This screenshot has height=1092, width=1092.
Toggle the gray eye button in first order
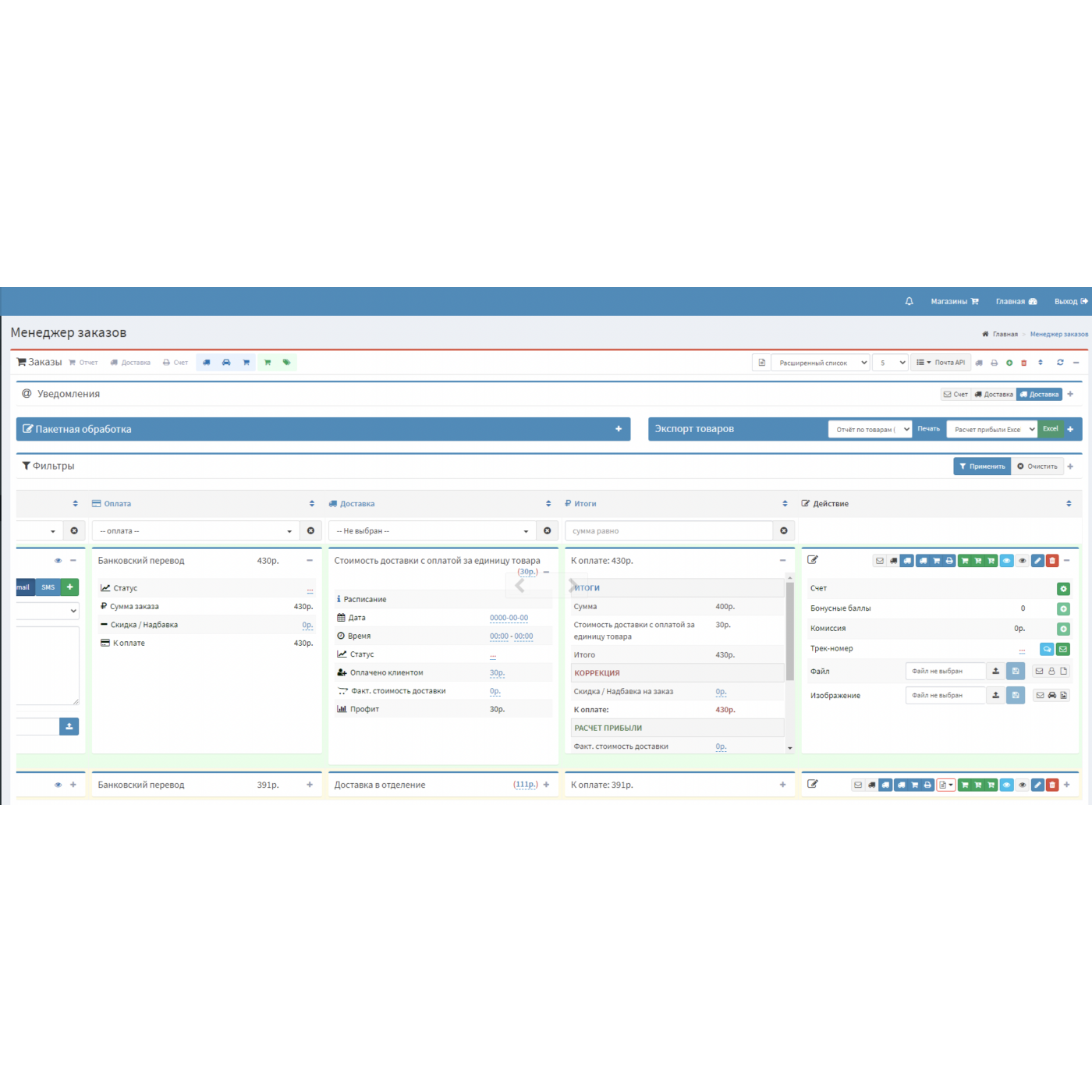coord(1023,561)
